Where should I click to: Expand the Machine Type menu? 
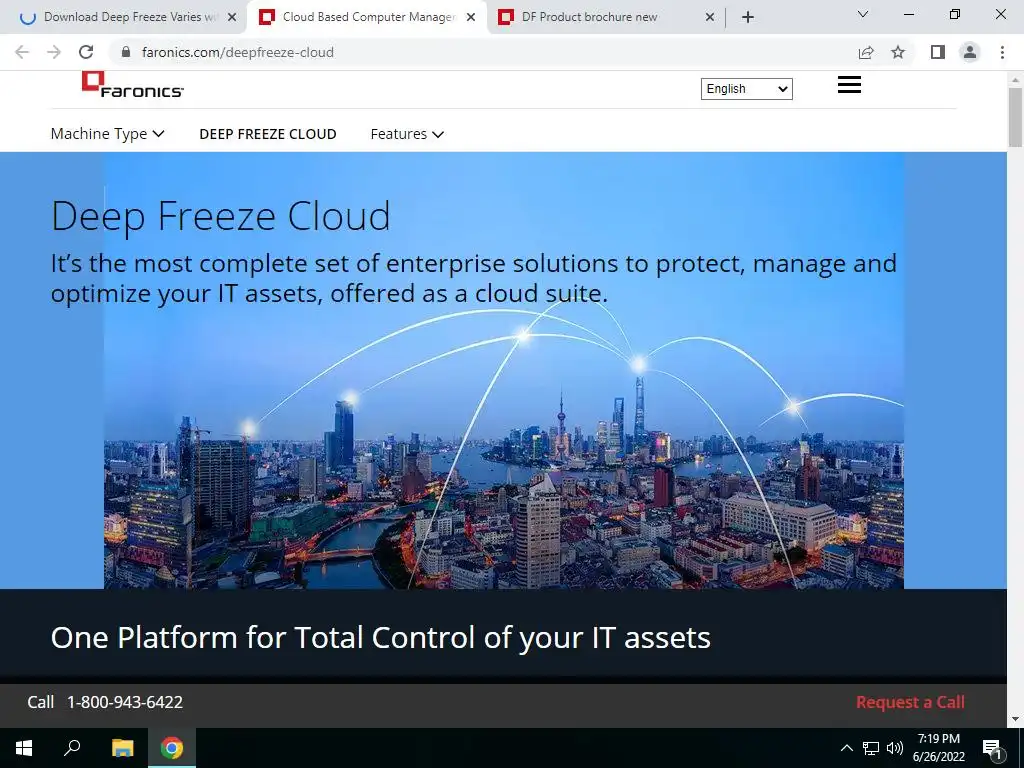[107, 134]
